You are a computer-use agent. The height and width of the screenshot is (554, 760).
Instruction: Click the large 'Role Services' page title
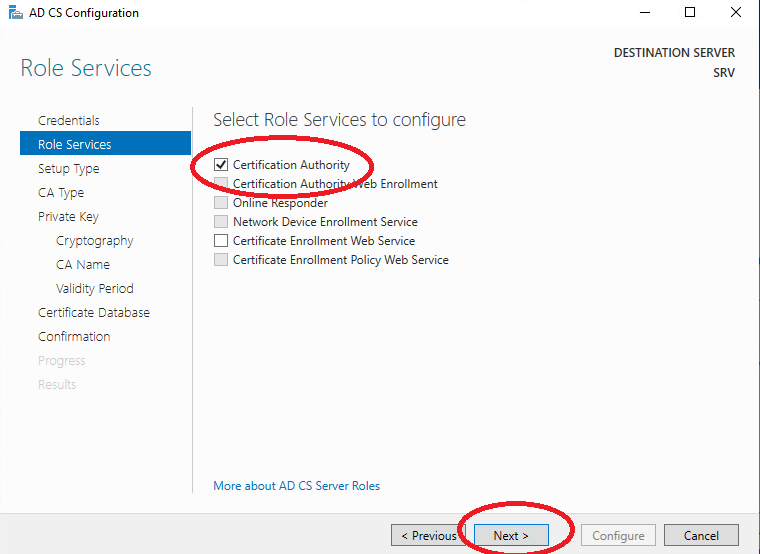tap(86, 68)
